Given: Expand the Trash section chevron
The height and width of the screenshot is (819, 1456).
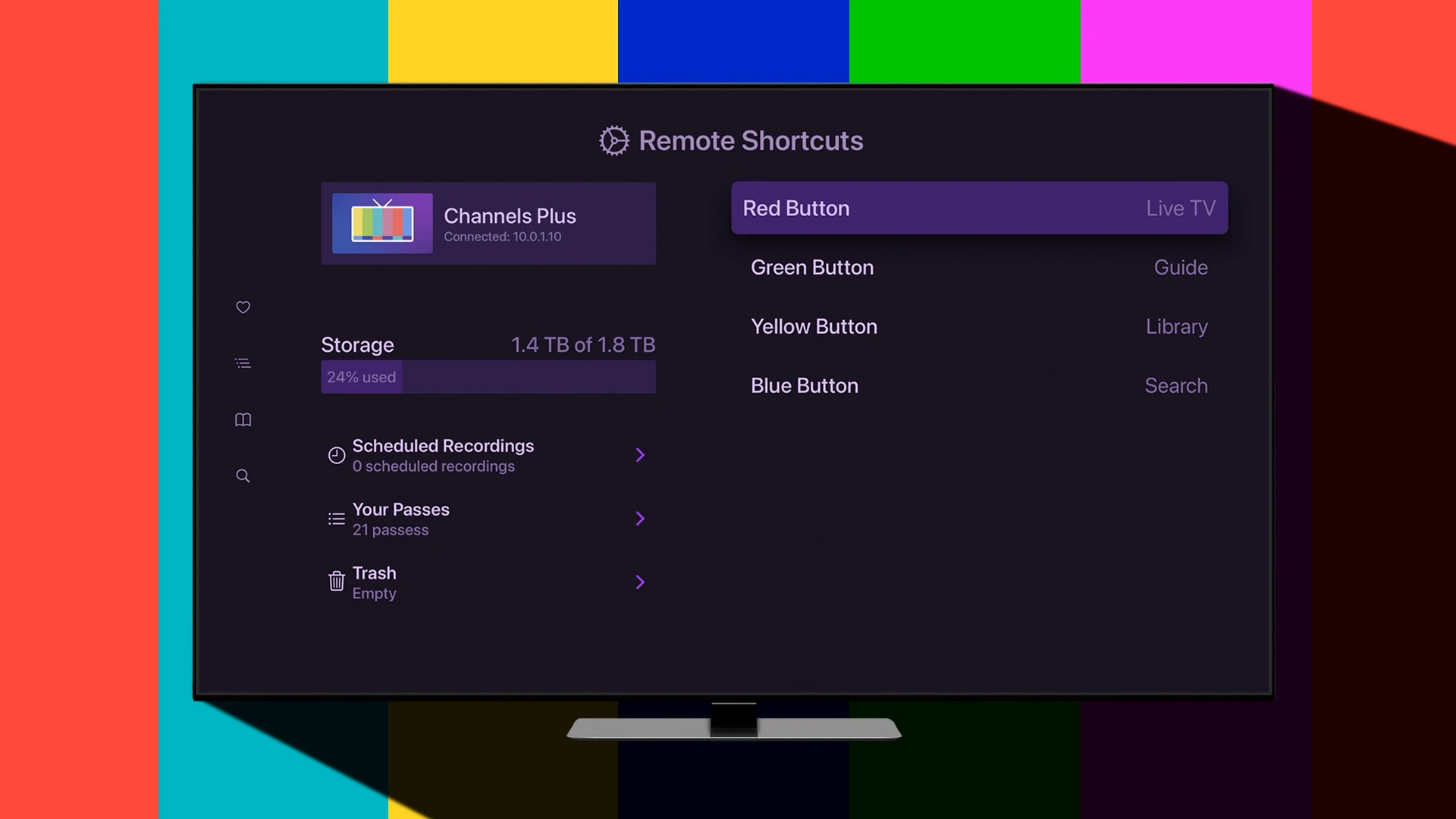Looking at the screenshot, I should pos(641,582).
